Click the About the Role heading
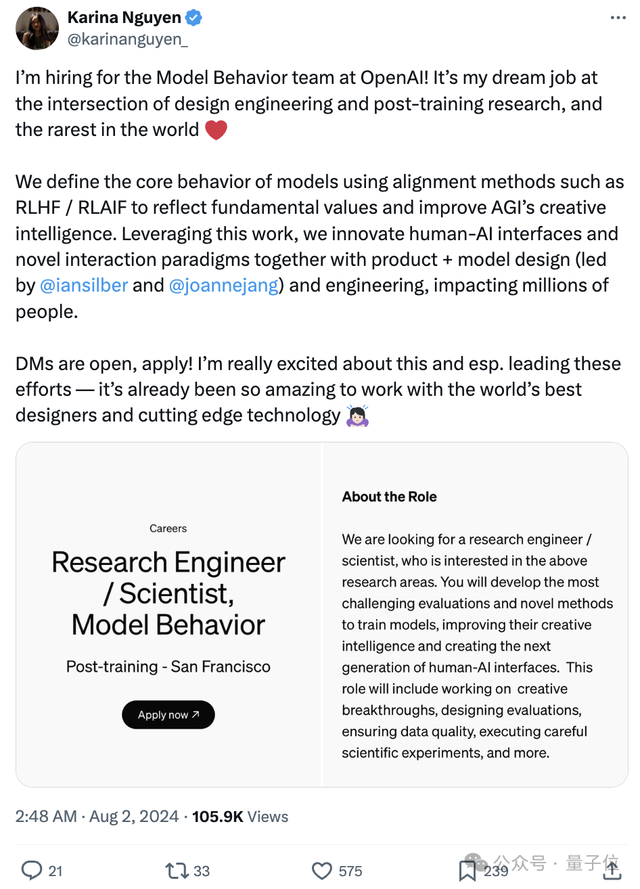Viewport: 640px width, 889px height. tap(389, 496)
